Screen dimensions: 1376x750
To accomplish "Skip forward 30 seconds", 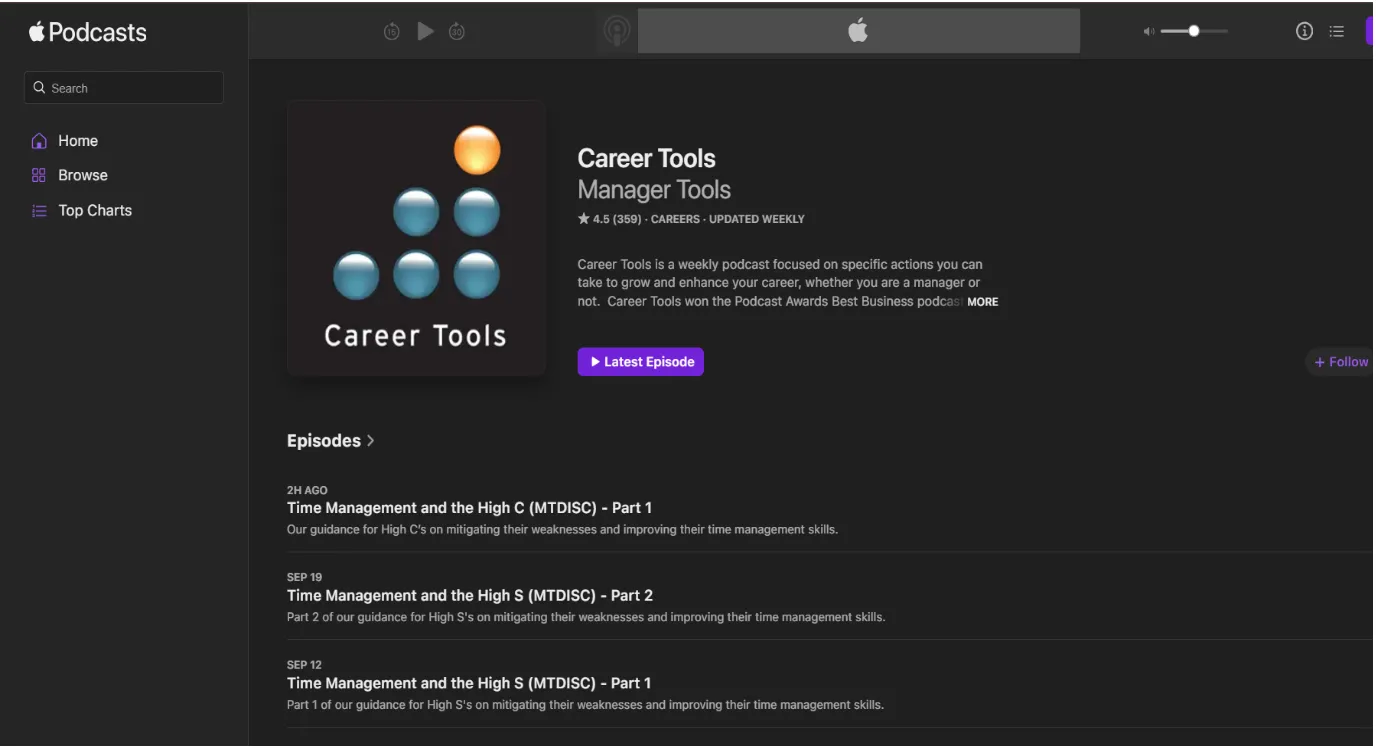I will pyautogui.click(x=457, y=32).
